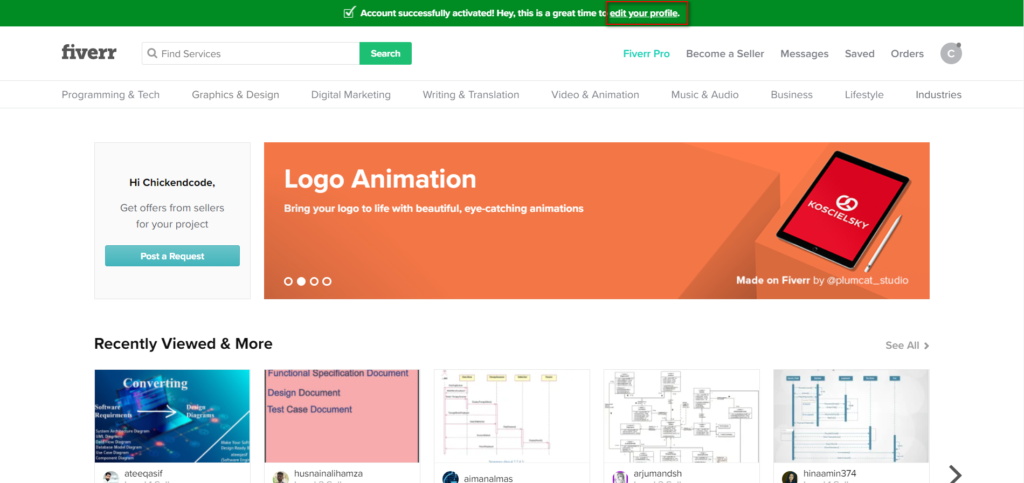Click husnainalihamza seller avatar
This screenshot has width=1024, height=483.
tap(281, 477)
